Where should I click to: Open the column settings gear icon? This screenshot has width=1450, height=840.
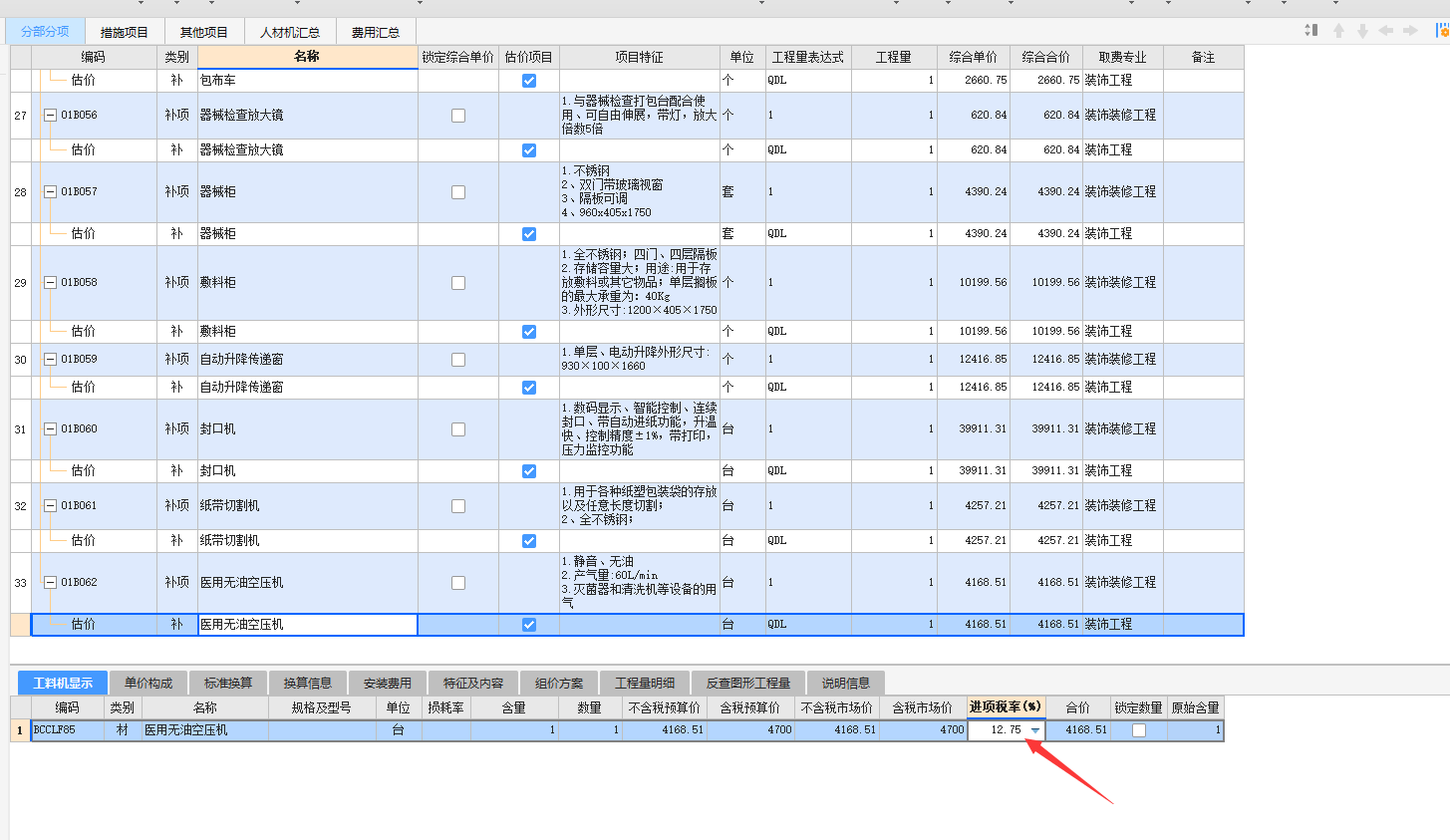pyautogui.click(x=1441, y=31)
